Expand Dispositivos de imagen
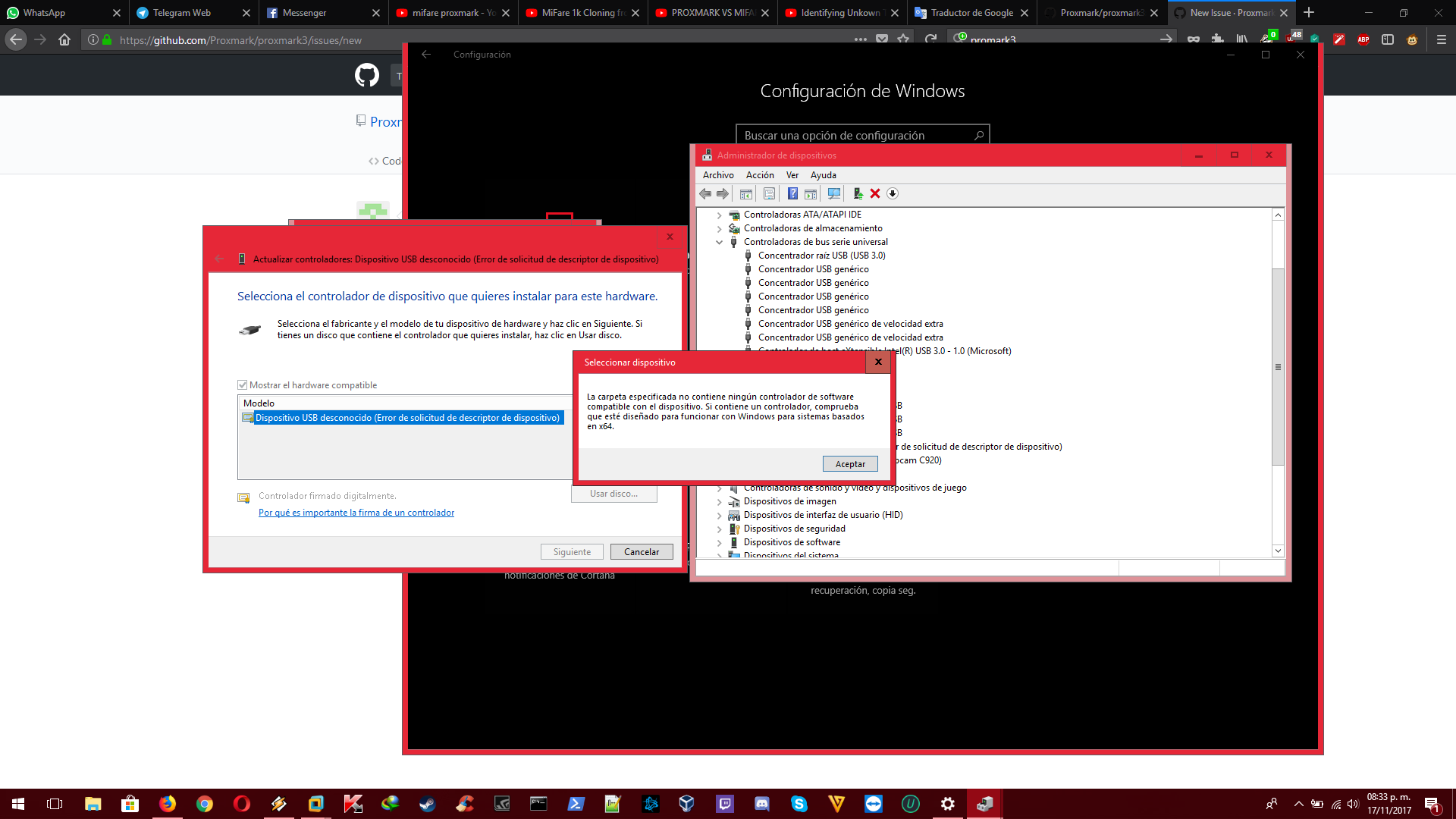Screen dimensions: 1456x819 point(719,501)
